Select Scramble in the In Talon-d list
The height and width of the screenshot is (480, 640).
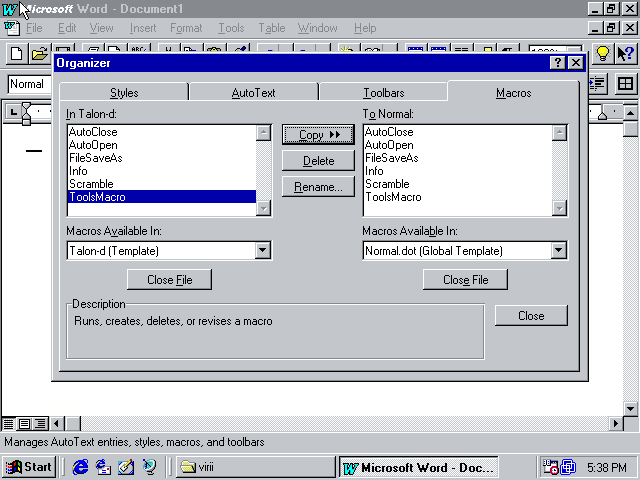162,184
